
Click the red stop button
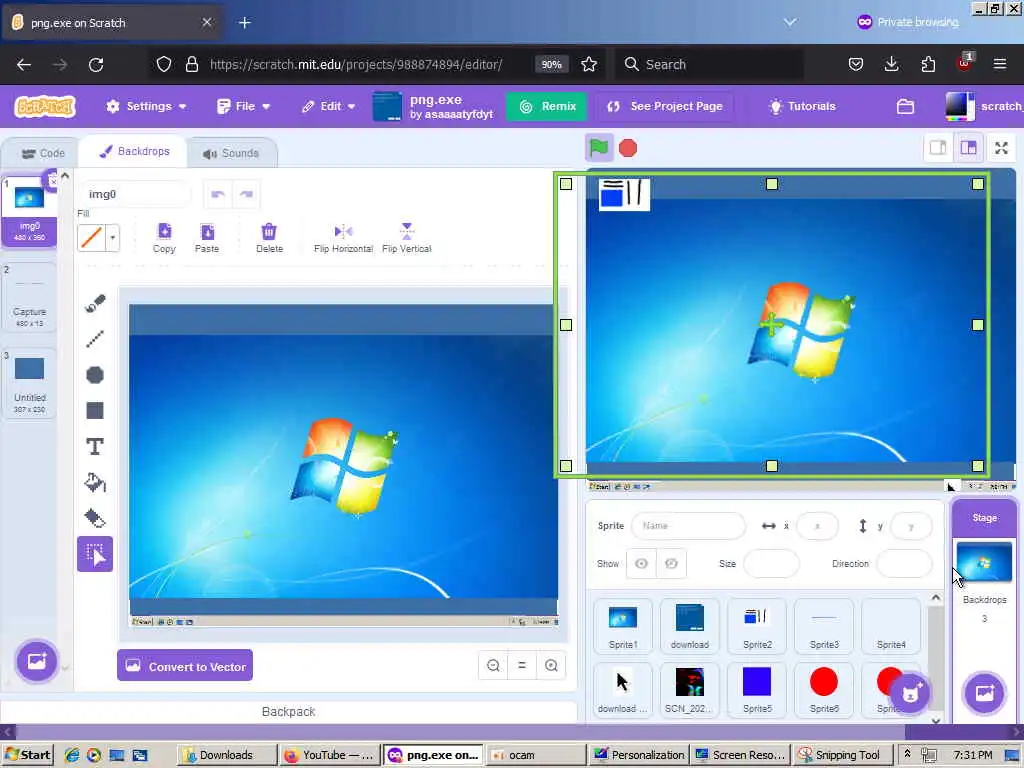click(x=628, y=148)
